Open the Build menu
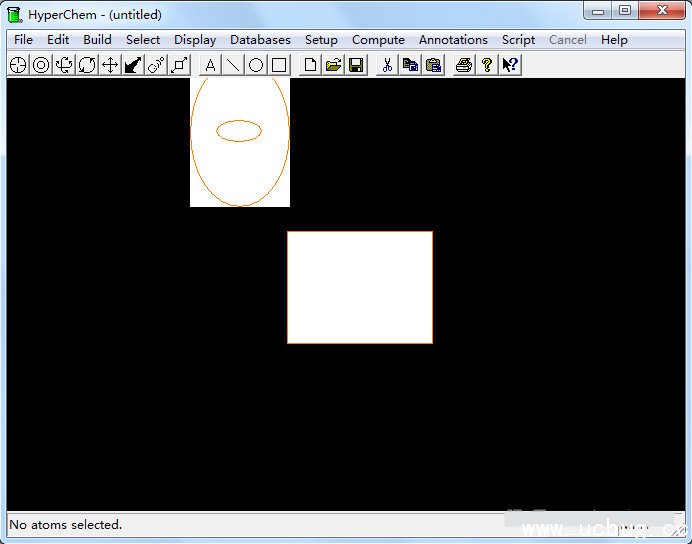Screen dimensions: 692x544 [x=97, y=40]
